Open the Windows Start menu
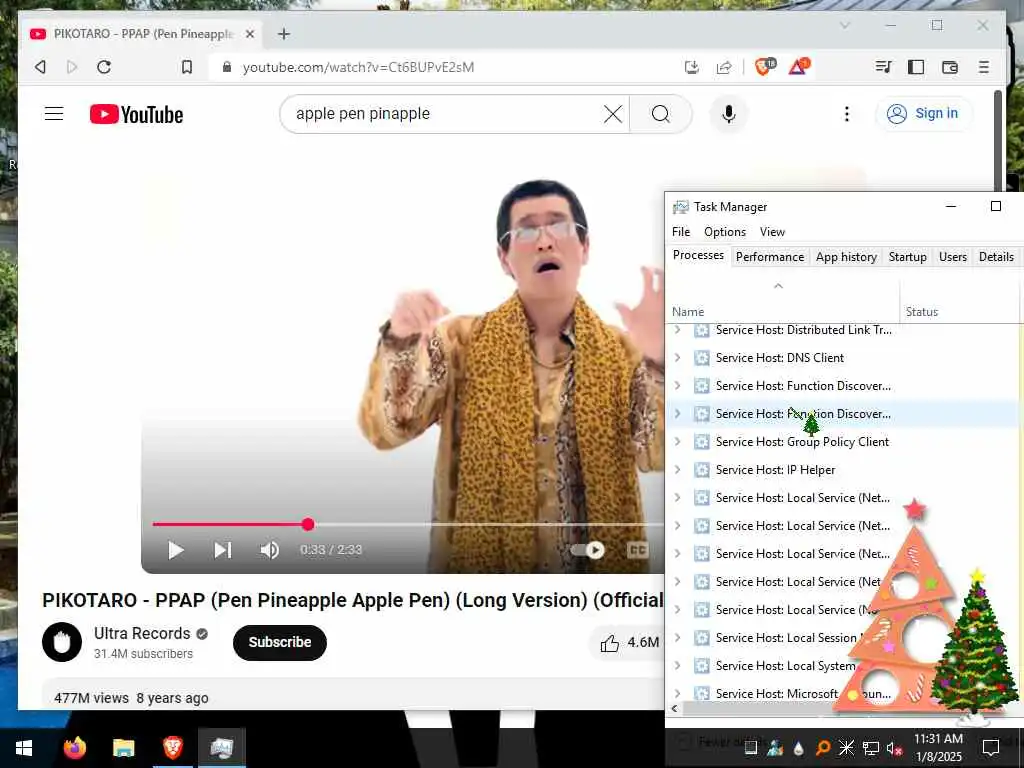Screen dimensions: 1024x768 24,748
